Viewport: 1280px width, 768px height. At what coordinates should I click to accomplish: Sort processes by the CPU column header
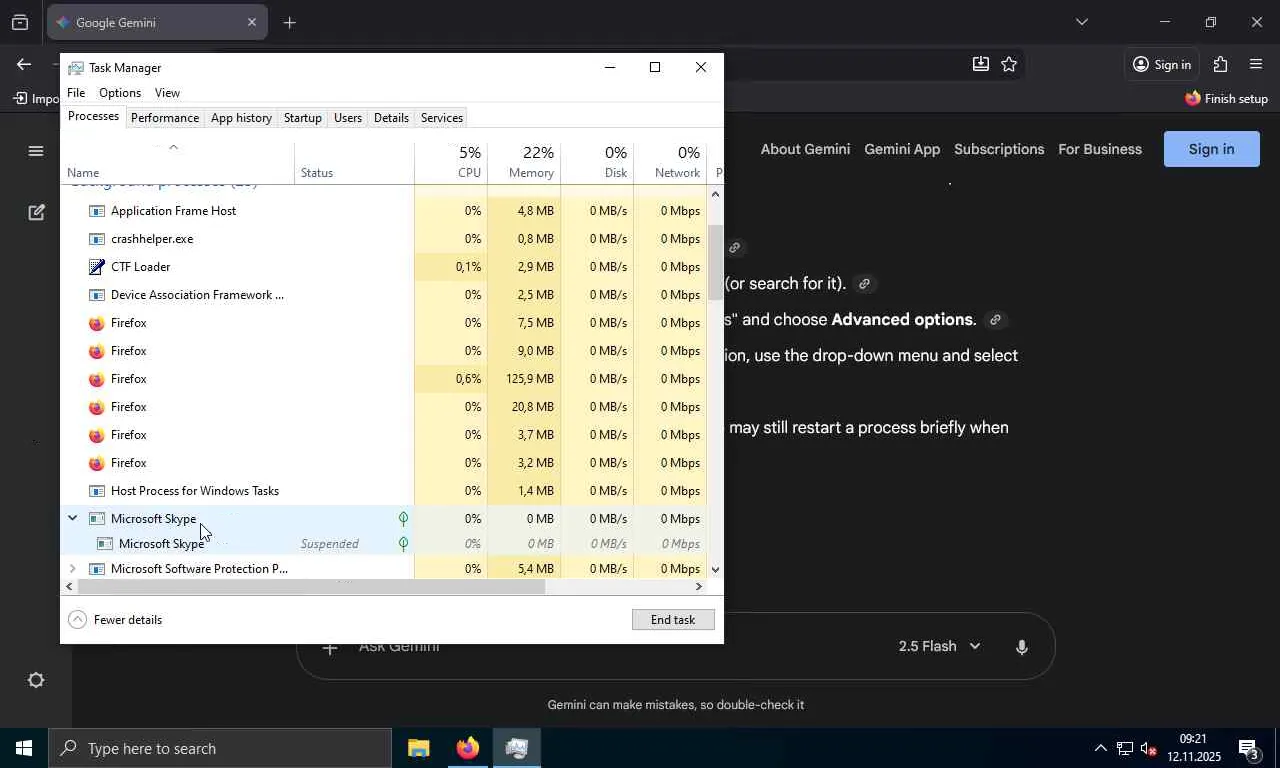(x=451, y=161)
